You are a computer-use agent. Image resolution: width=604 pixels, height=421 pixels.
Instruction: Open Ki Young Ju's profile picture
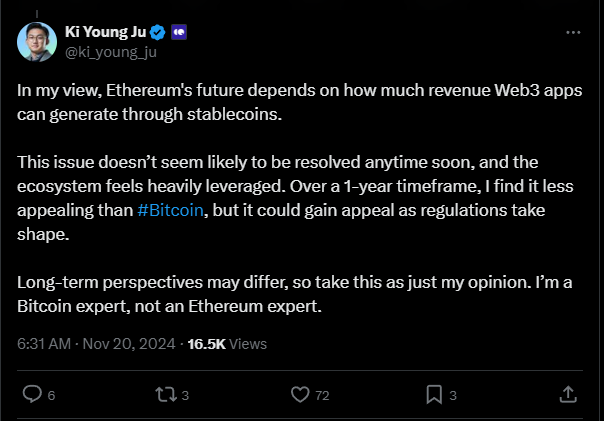coord(37,42)
